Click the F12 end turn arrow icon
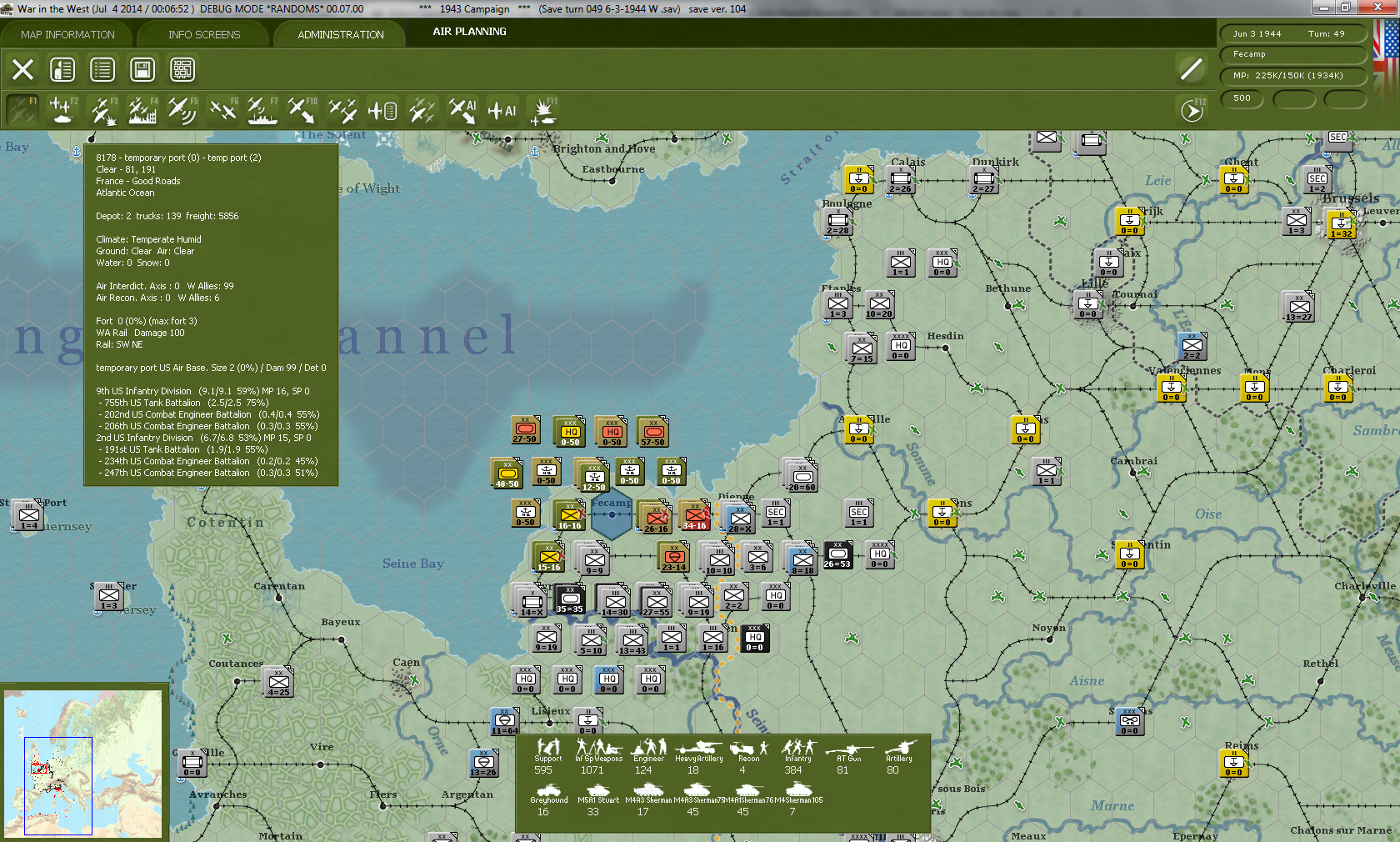This screenshot has height=842, width=1400. (x=1192, y=110)
